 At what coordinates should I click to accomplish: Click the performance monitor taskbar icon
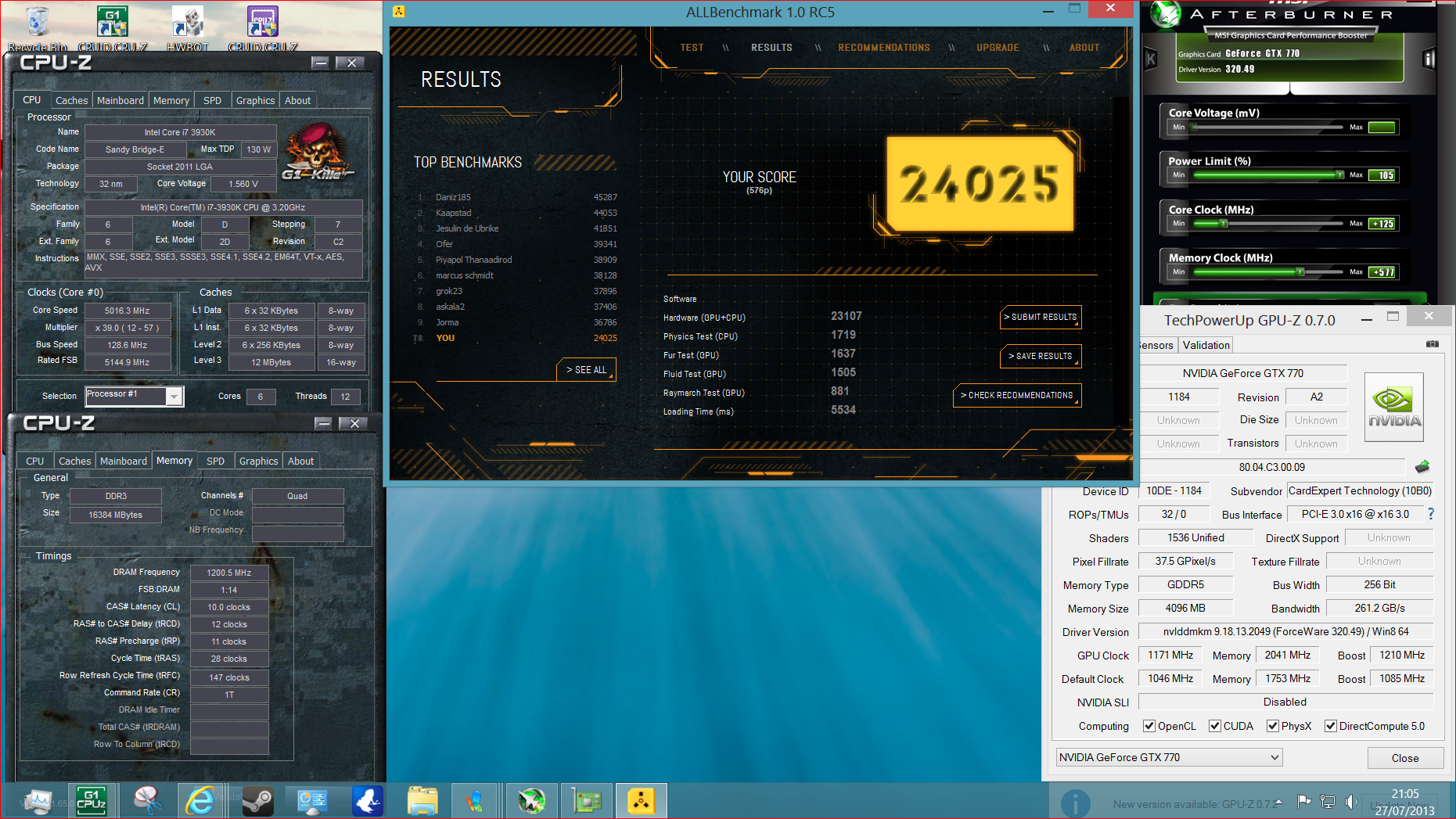point(37,801)
